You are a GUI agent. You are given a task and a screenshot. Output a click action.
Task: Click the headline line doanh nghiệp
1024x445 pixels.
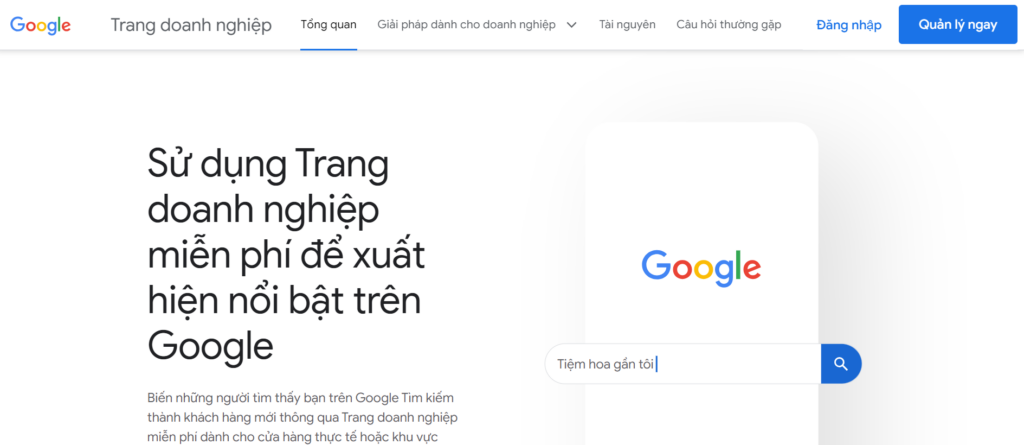tap(263, 212)
